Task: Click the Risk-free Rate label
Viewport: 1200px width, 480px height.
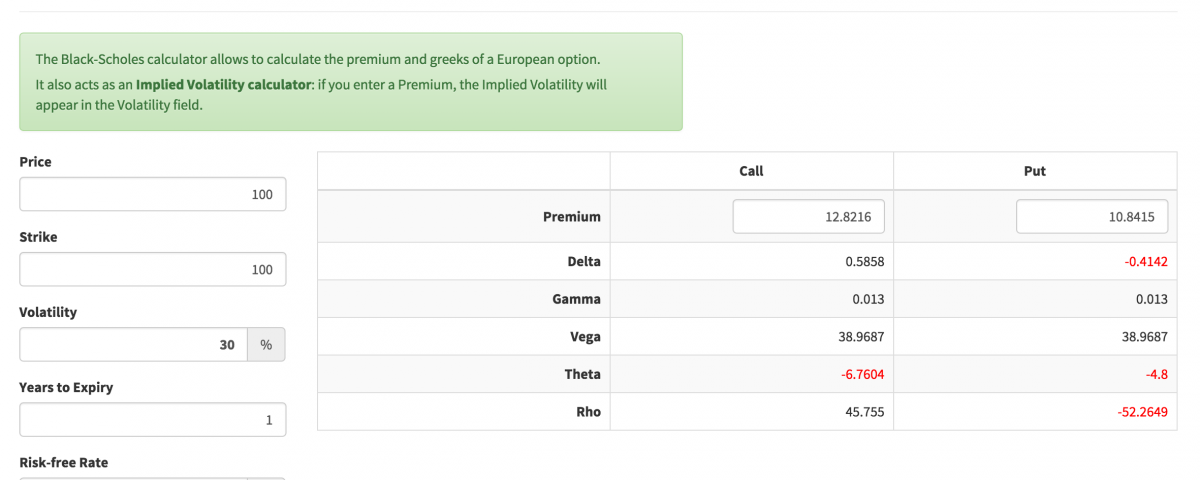Action: tap(64, 462)
